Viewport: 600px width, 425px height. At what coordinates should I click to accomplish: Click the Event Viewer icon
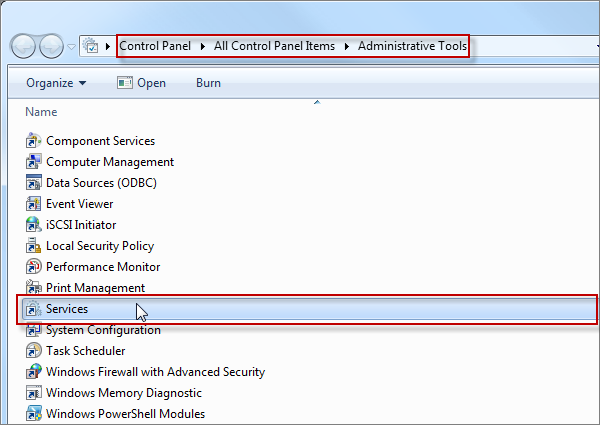pyautogui.click(x=33, y=204)
